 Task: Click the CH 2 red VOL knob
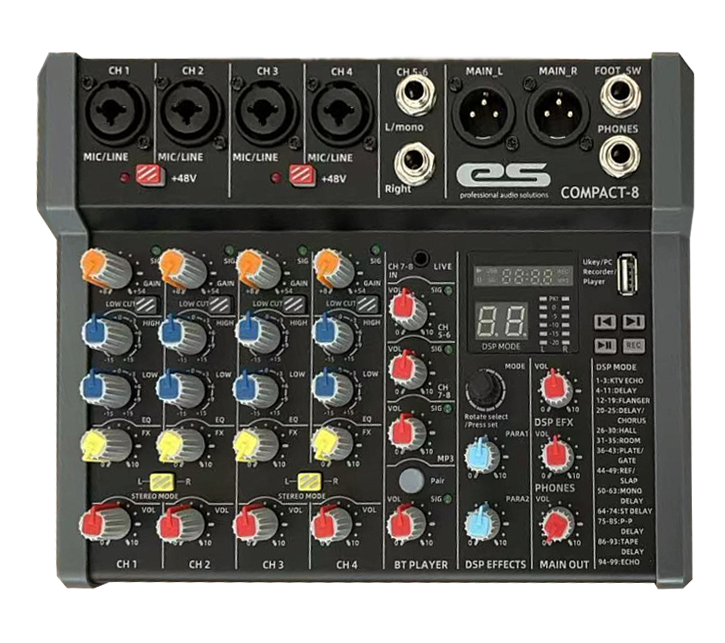181,524
